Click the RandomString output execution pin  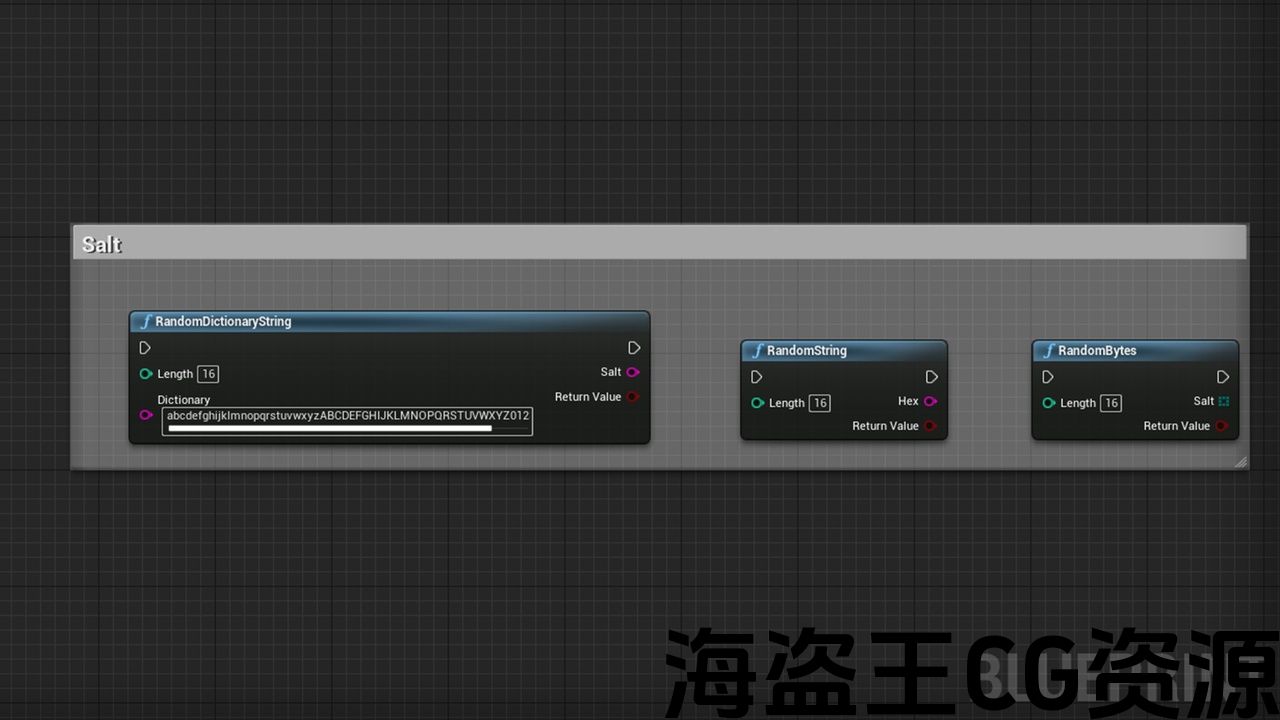click(931, 377)
